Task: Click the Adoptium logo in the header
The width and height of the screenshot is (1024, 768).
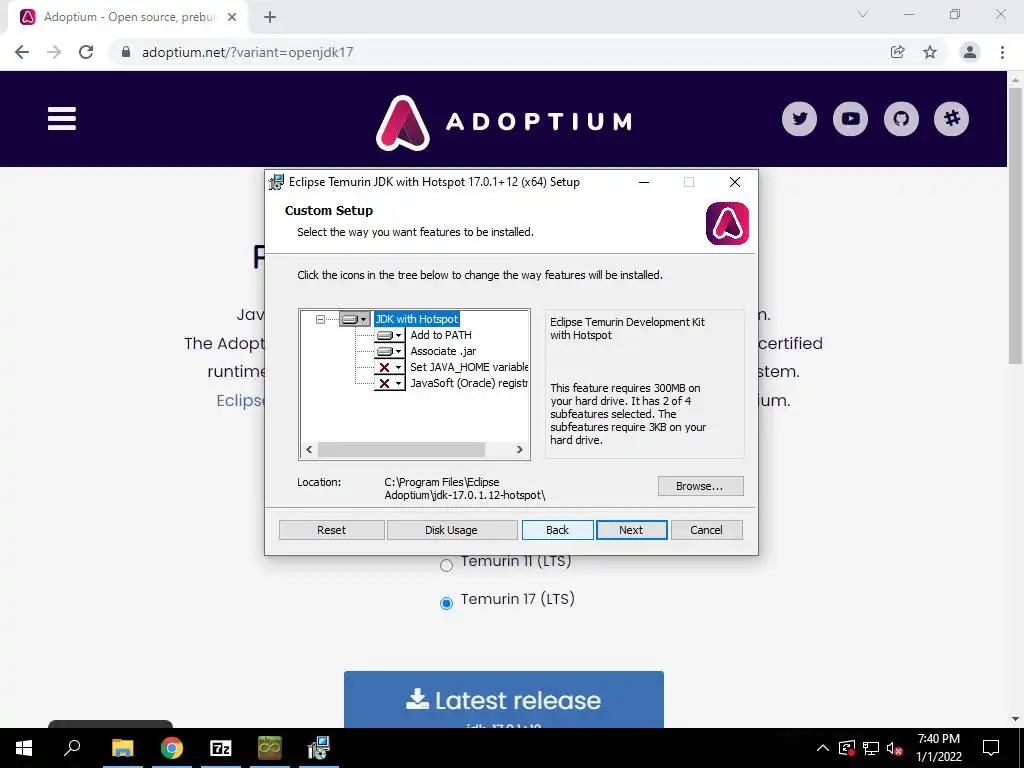Action: 504,122
